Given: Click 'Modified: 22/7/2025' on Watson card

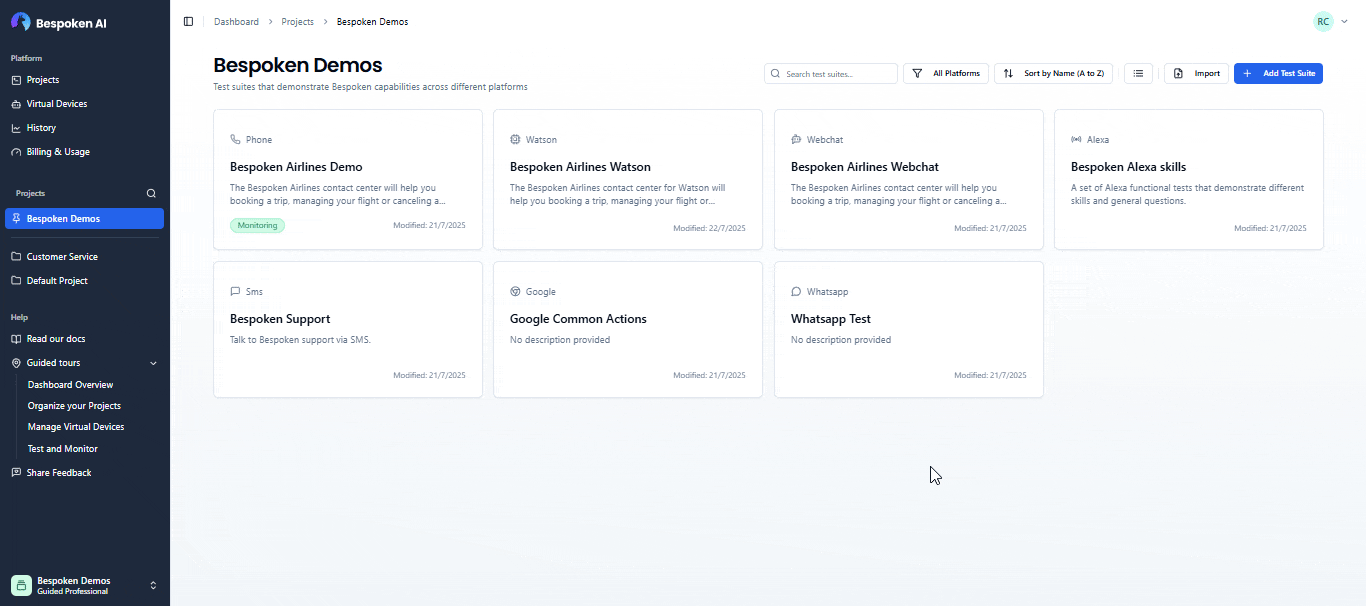Looking at the screenshot, I should (709, 228).
